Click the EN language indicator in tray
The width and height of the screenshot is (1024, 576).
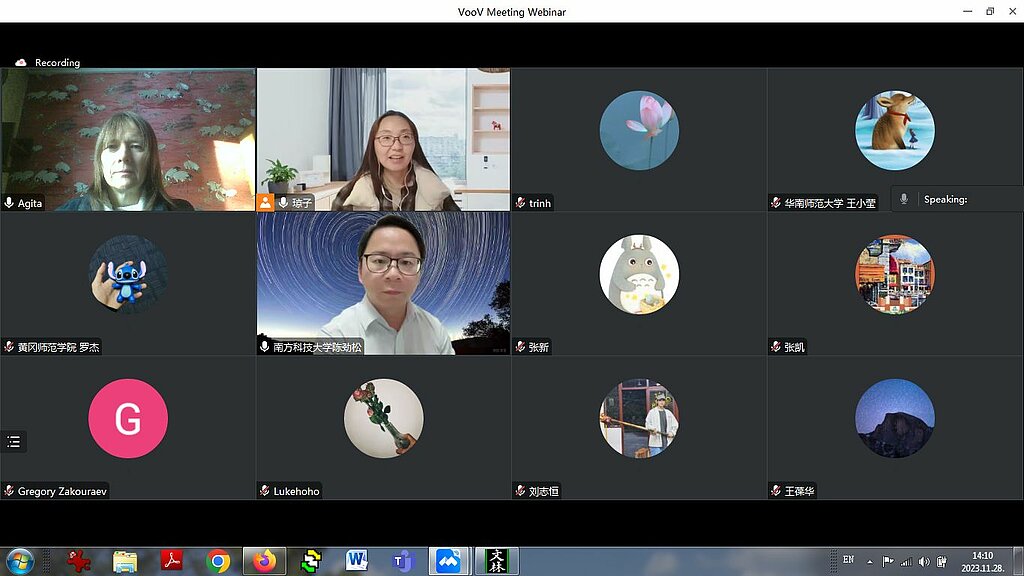[848, 559]
